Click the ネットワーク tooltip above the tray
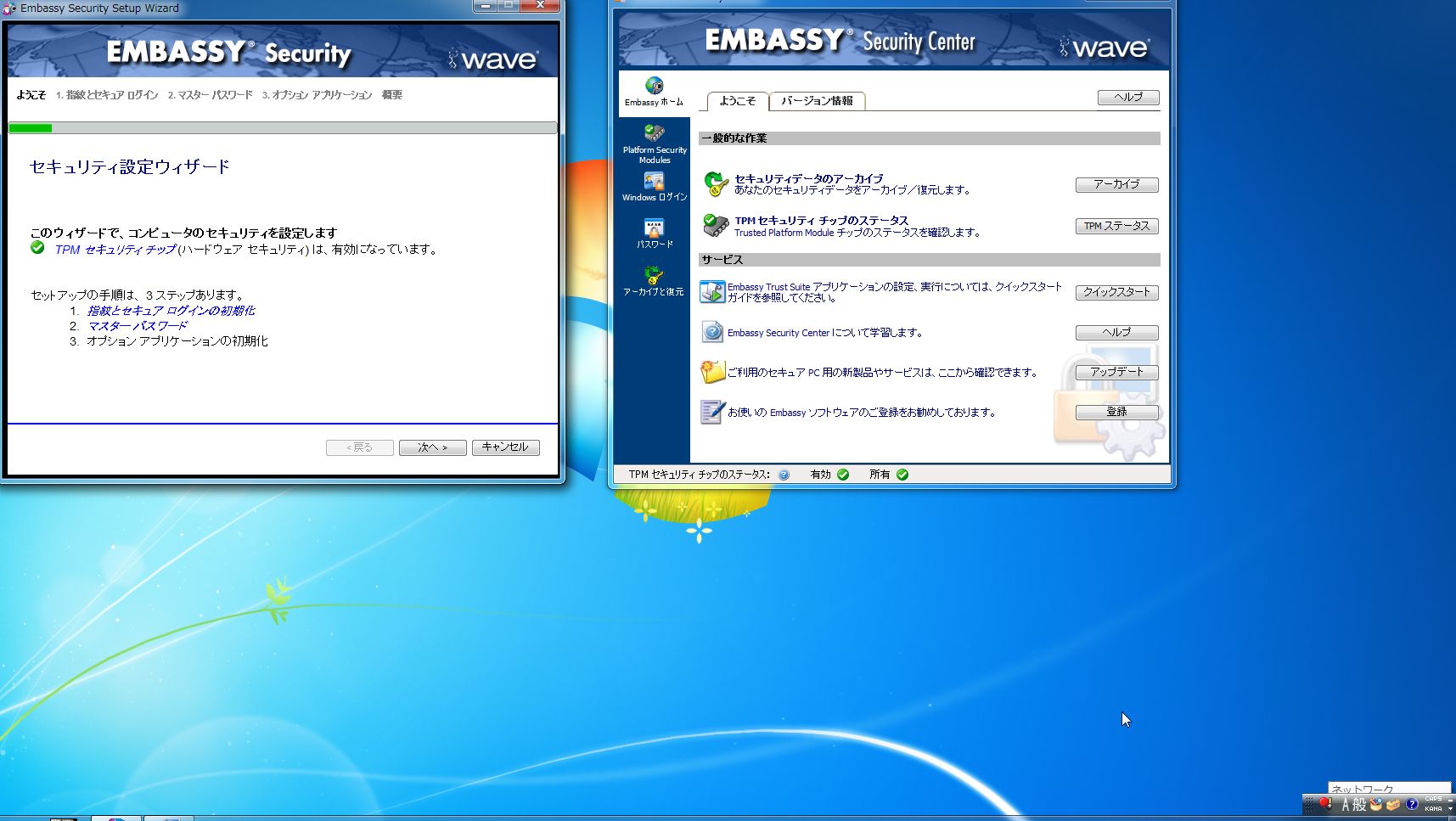The image size is (1456, 821). pos(1389,789)
